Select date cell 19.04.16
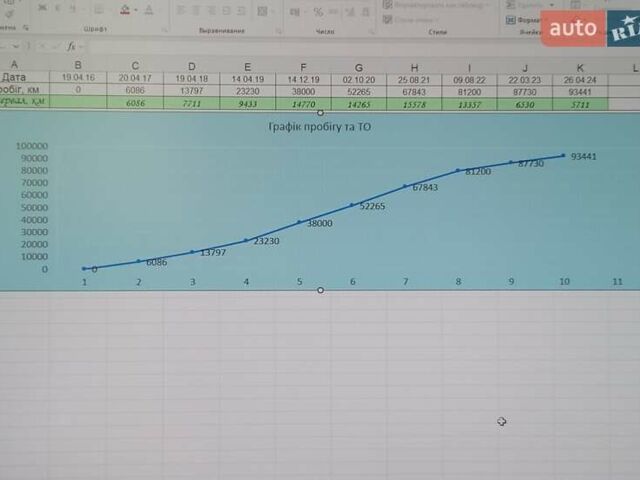 pos(78,78)
